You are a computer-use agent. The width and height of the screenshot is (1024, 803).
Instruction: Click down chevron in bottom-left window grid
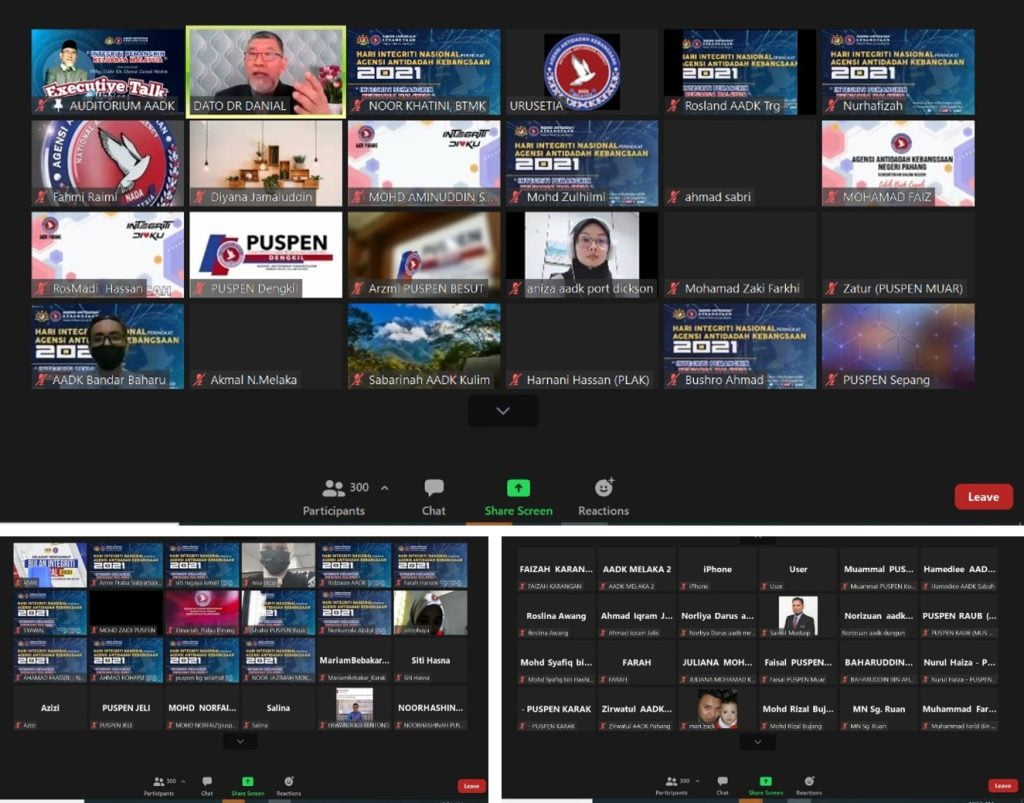coord(240,741)
